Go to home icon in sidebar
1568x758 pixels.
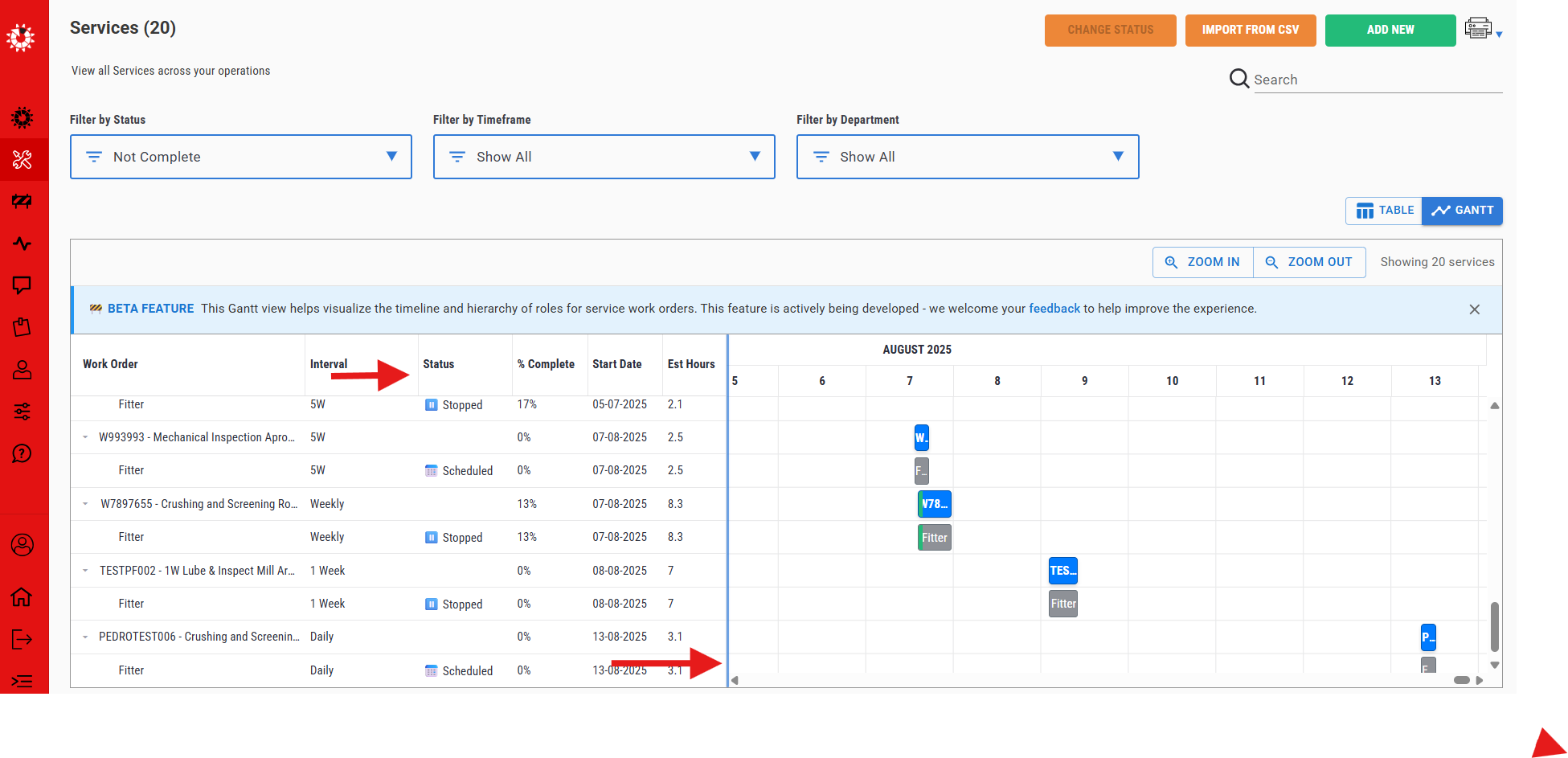click(x=23, y=597)
